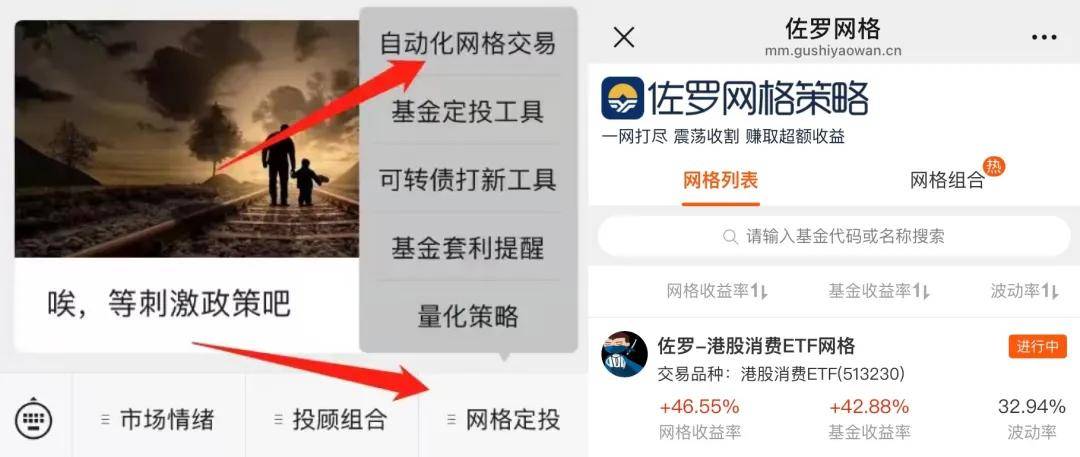The width and height of the screenshot is (1080, 457).
Task: Open the father and child article thumbnail
Action: tap(187, 139)
